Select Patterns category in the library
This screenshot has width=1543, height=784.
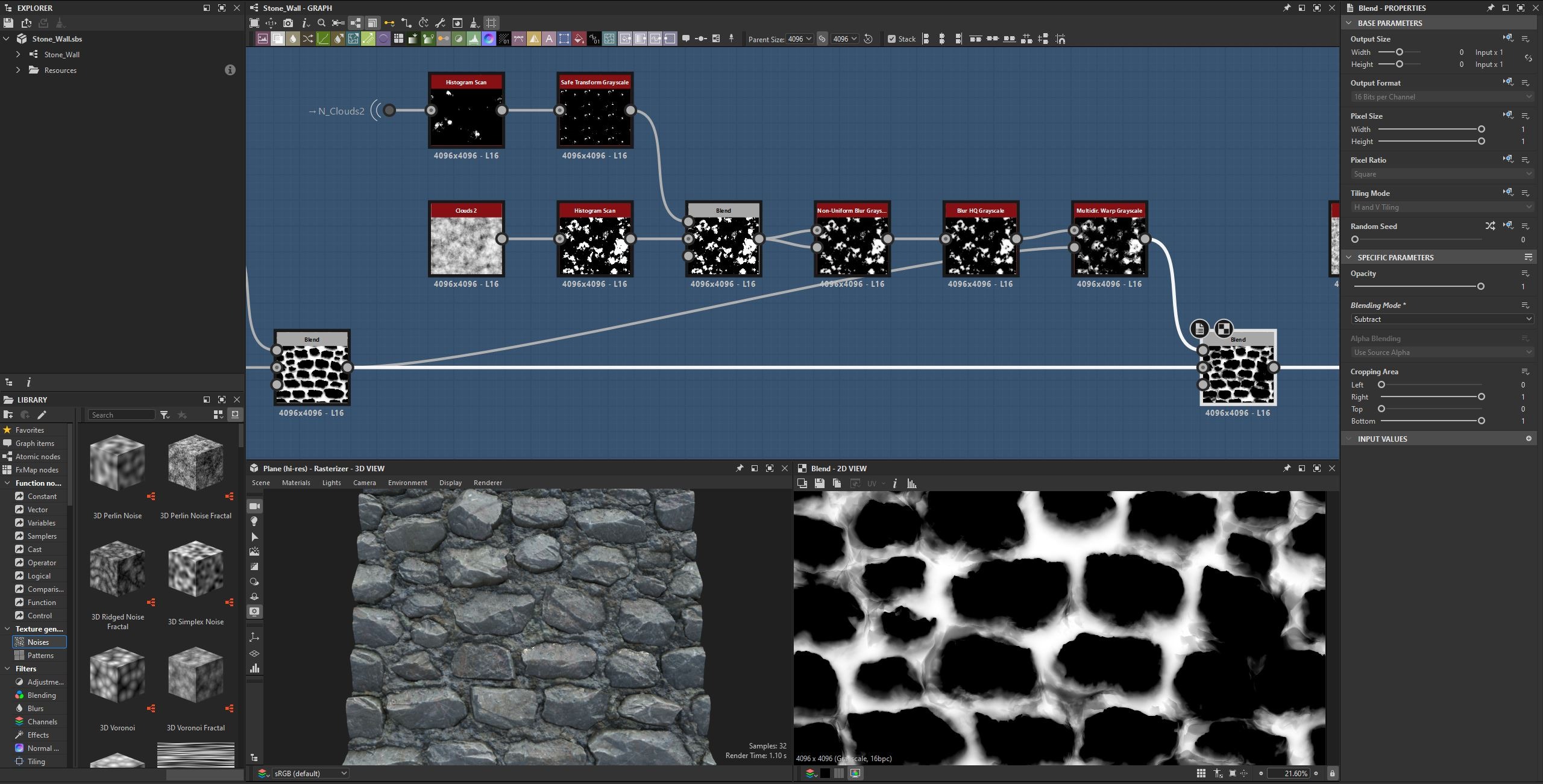point(40,655)
